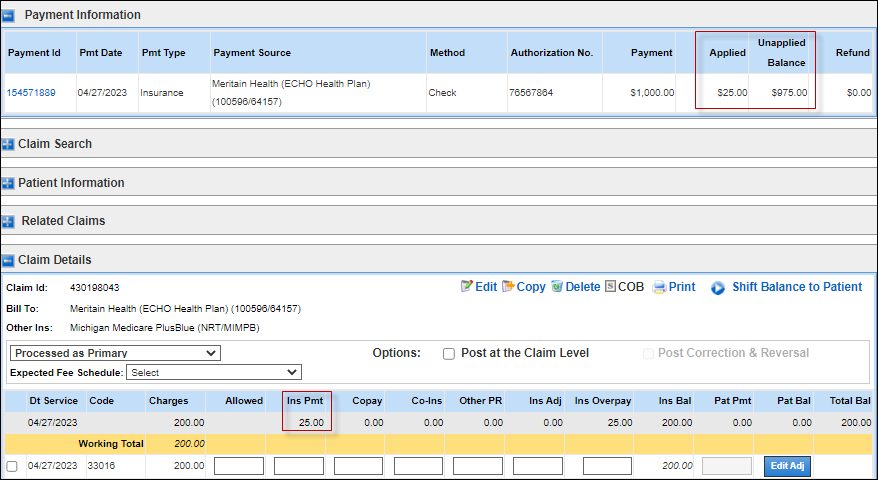Check the 33016 service line checkbox
The image size is (878, 480).
point(12,466)
